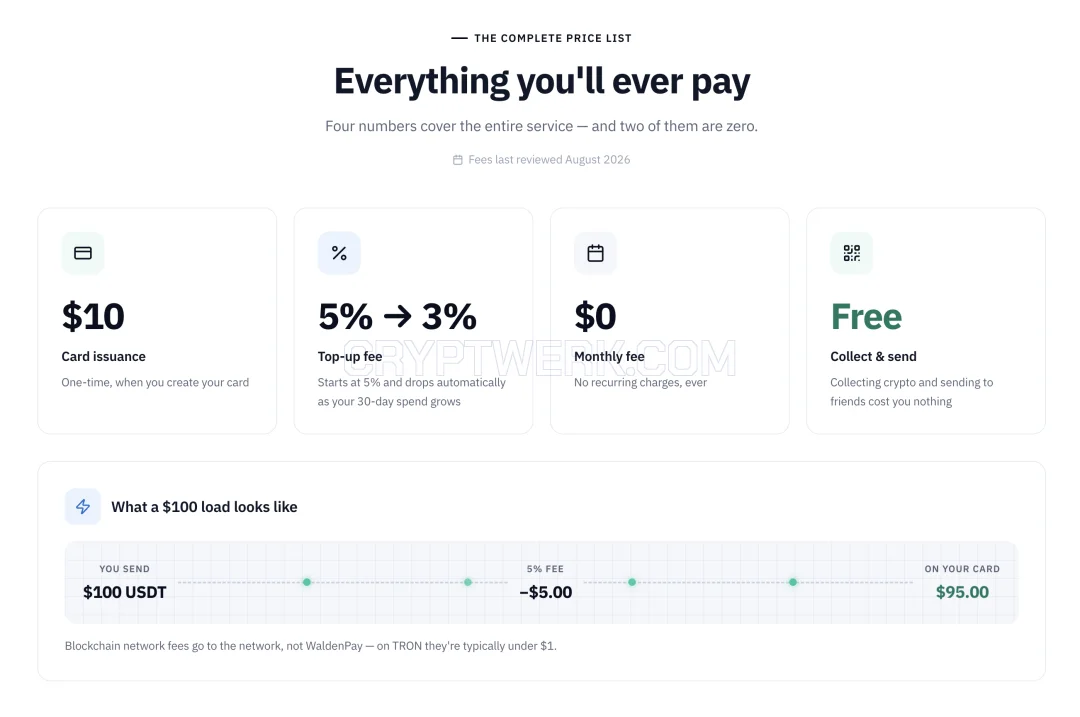Click the green Free price text
1080x717 pixels.
866,317
